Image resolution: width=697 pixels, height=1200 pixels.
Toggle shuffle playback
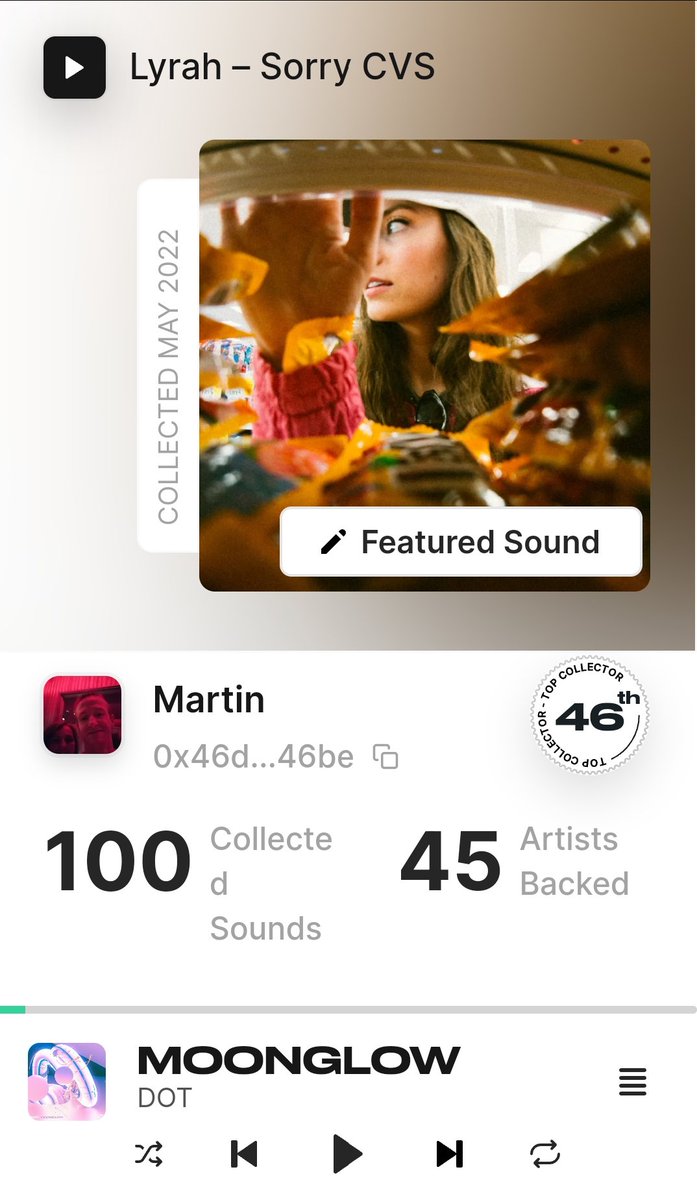pos(149,1154)
